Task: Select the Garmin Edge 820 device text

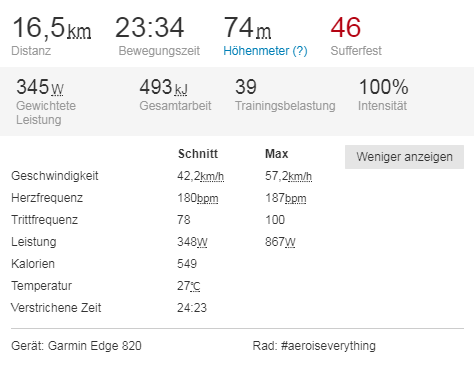Action: (95, 346)
